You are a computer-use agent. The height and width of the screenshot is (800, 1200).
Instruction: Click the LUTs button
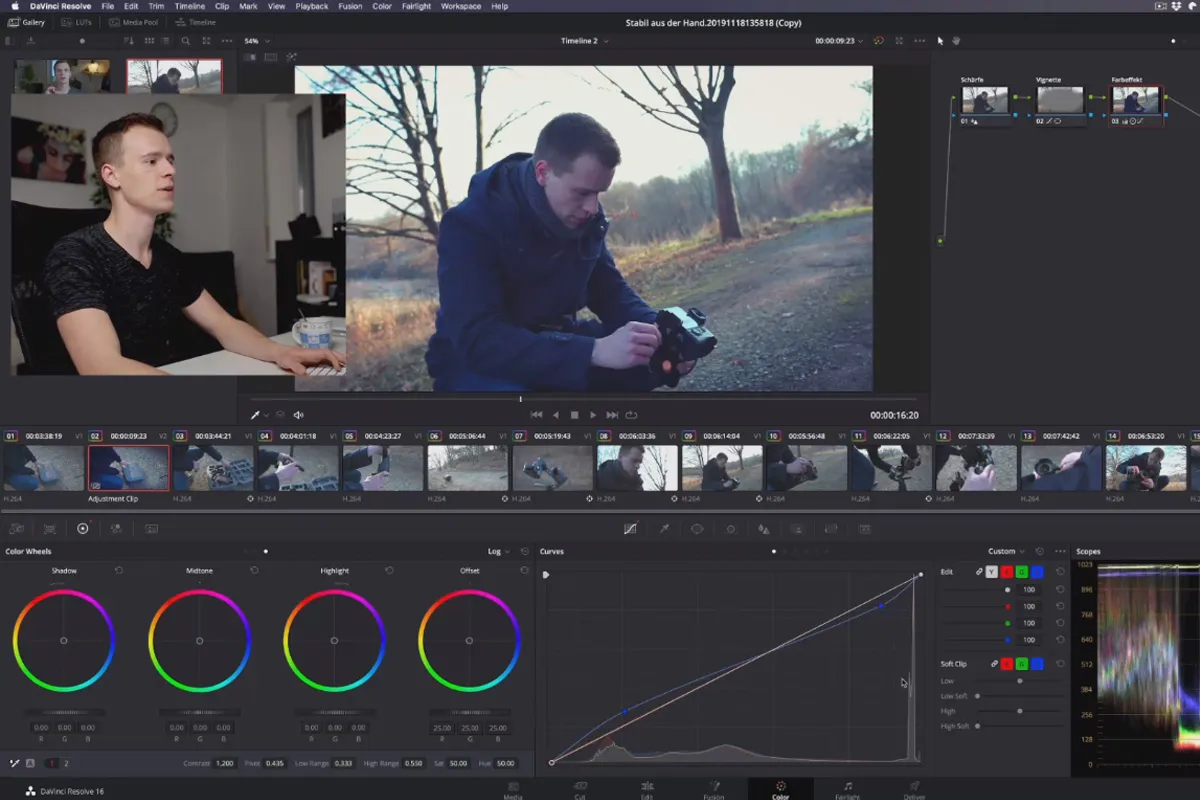pos(77,22)
